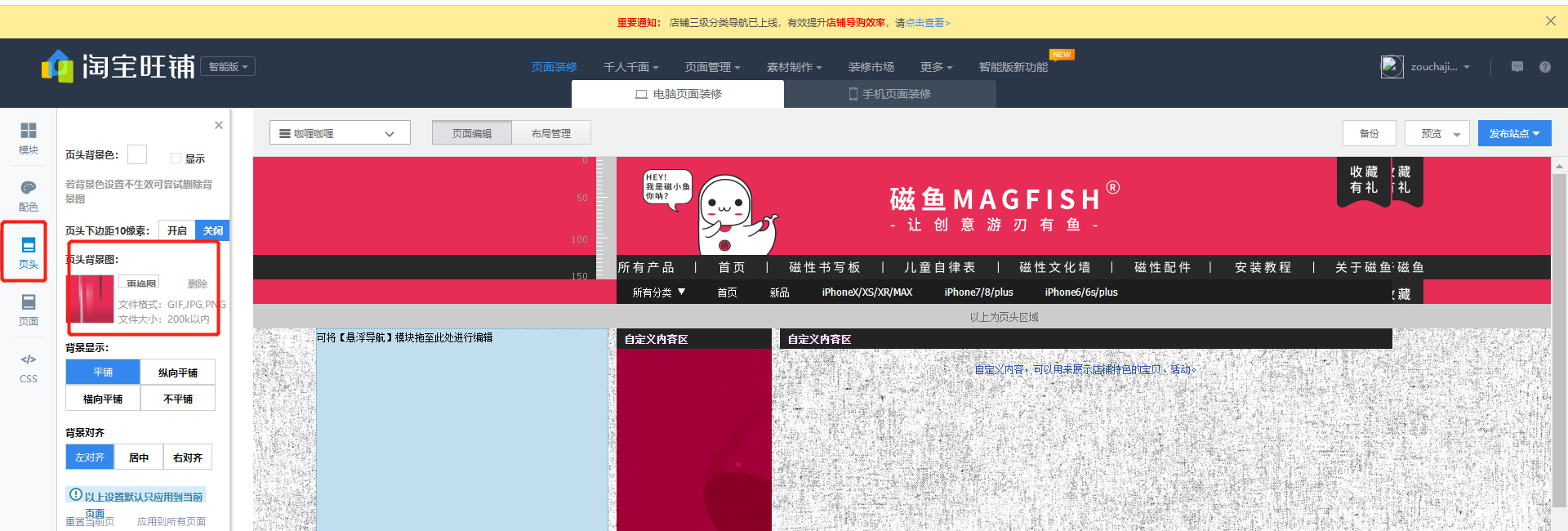The width and height of the screenshot is (1568, 531).
Task: Open the 智能版 version dropdown
Action: 229,66
